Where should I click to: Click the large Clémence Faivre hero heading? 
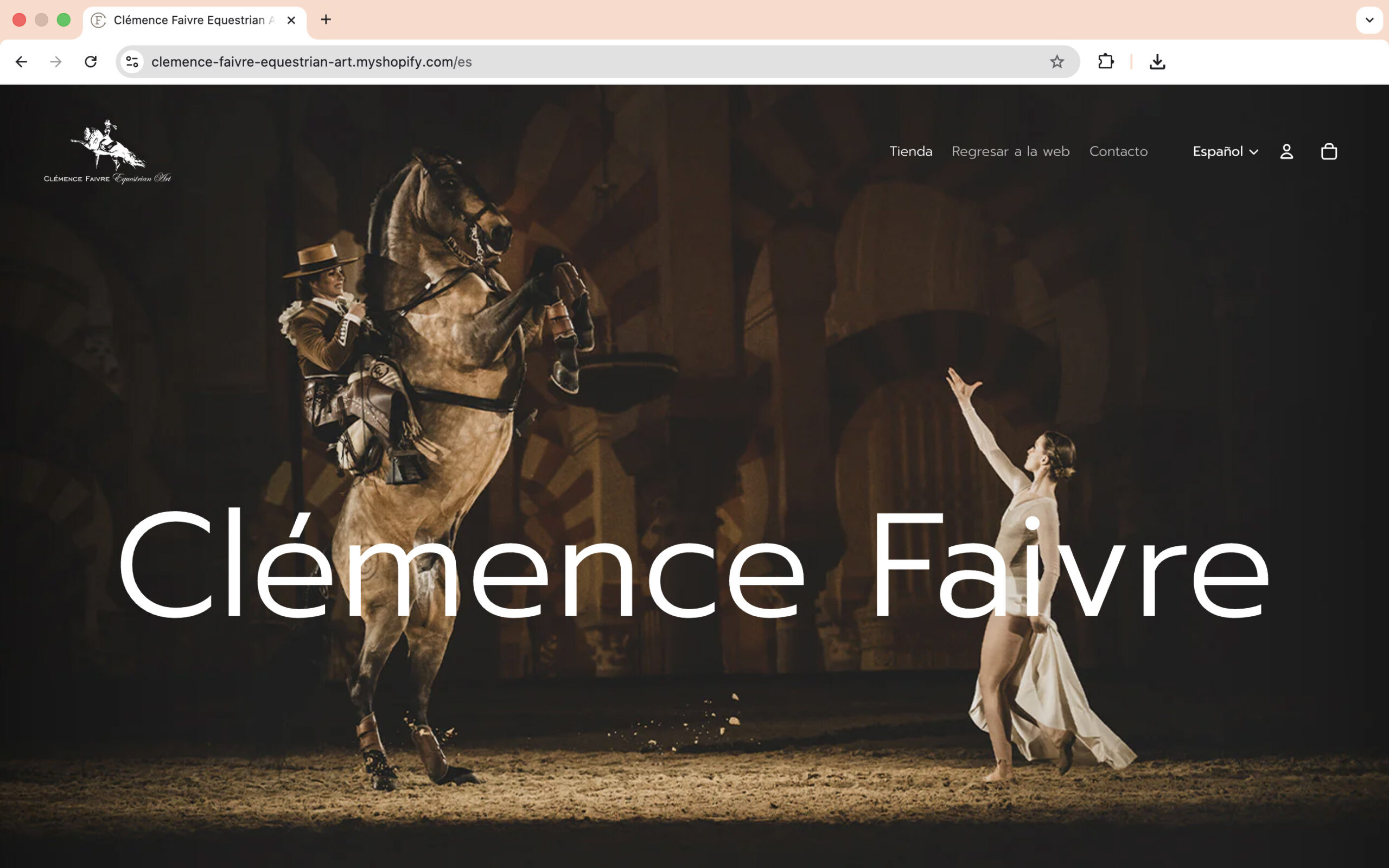694,563
